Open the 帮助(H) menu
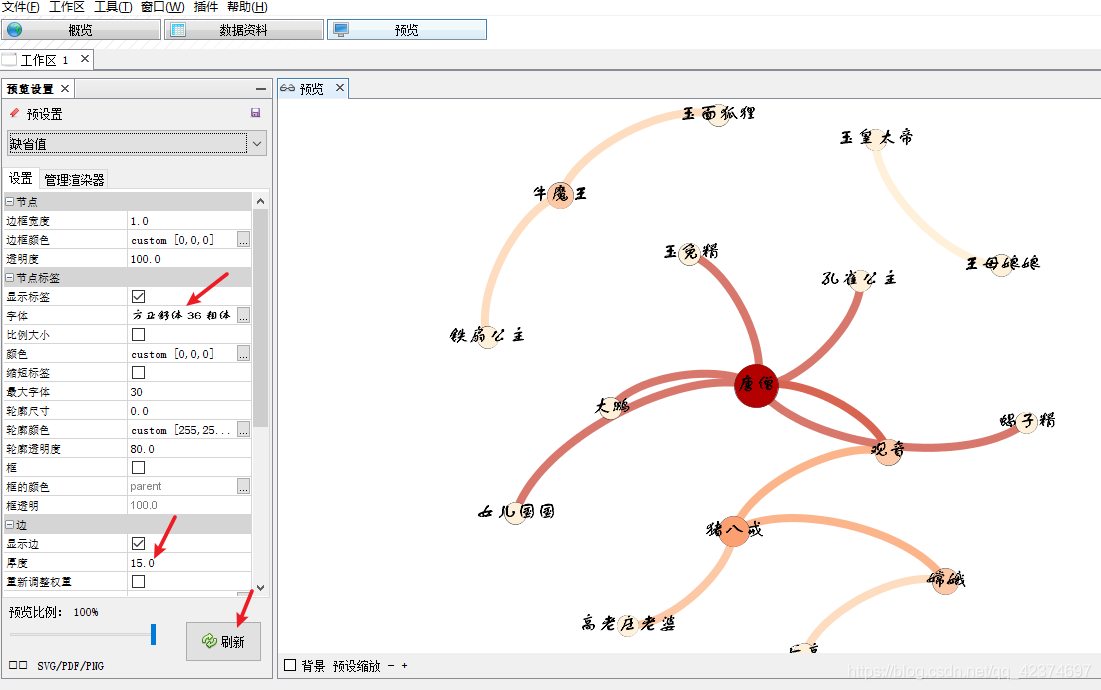Image resolution: width=1101 pixels, height=690 pixels. [x=247, y=7]
